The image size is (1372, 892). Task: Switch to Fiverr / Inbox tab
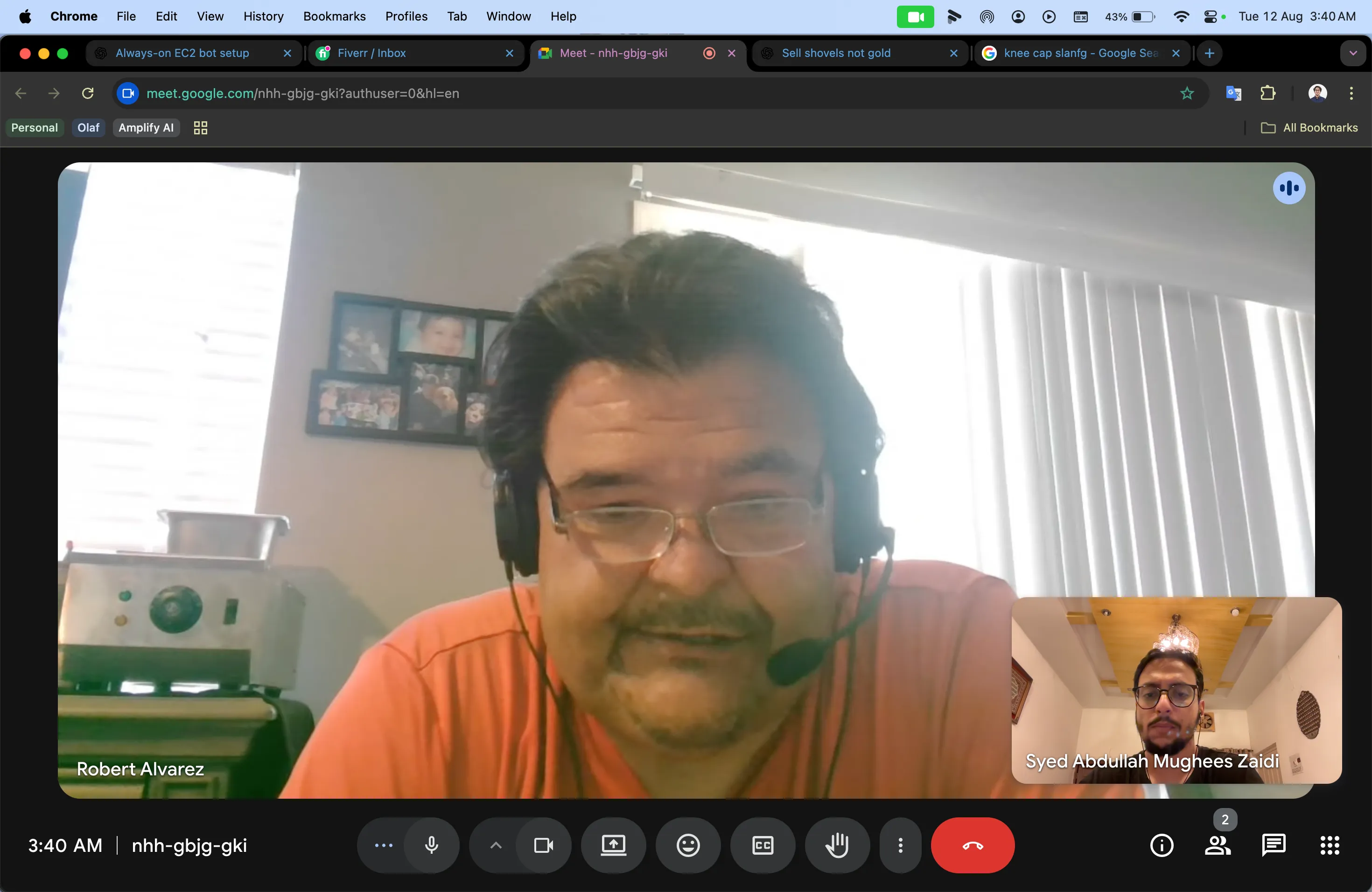tap(372, 53)
